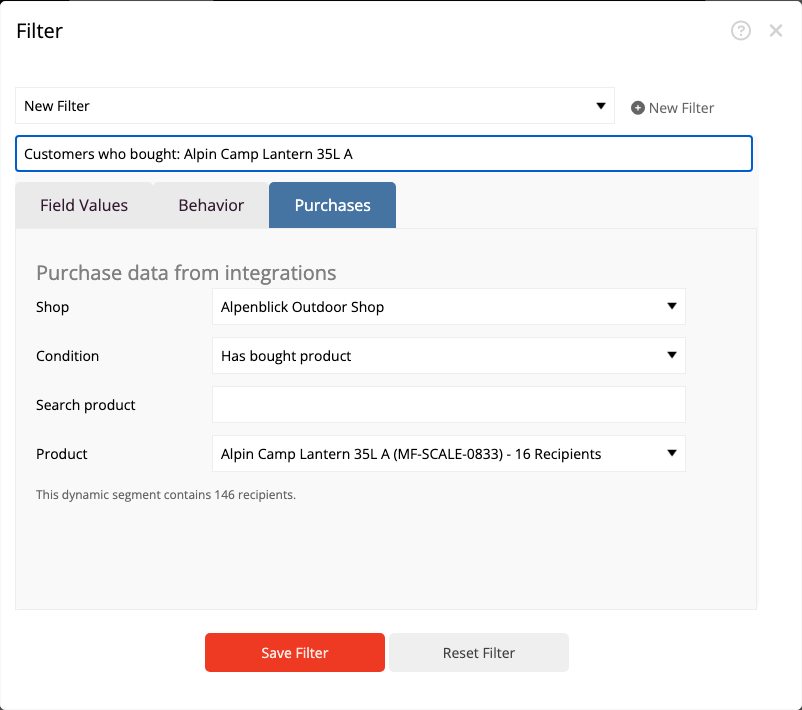Viewport: 802px width, 710px height.
Task: Click the New Filter link text
Action: 681,108
